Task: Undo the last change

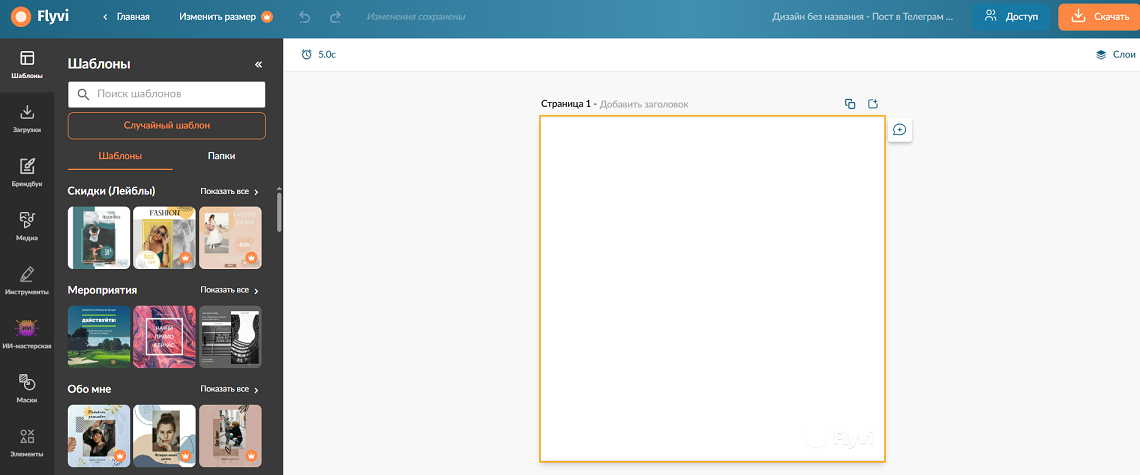Action: click(305, 16)
